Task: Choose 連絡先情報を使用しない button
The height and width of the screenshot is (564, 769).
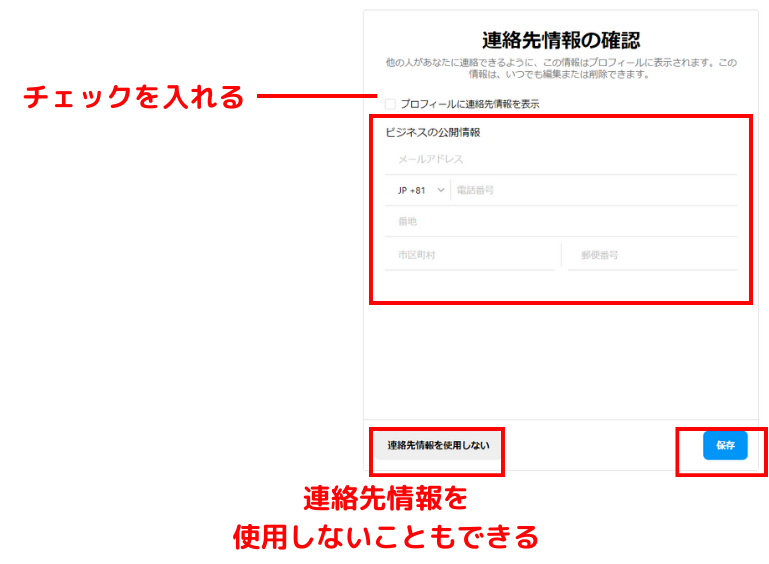Action: [438, 445]
